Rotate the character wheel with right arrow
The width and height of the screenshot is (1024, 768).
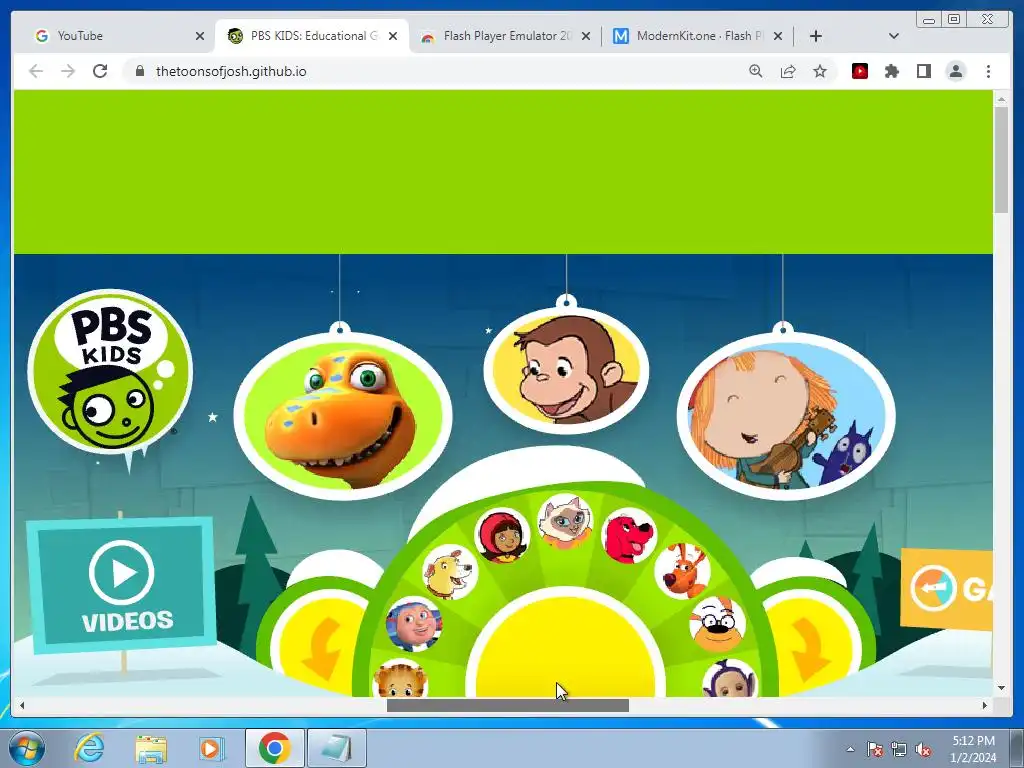tap(808, 648)
